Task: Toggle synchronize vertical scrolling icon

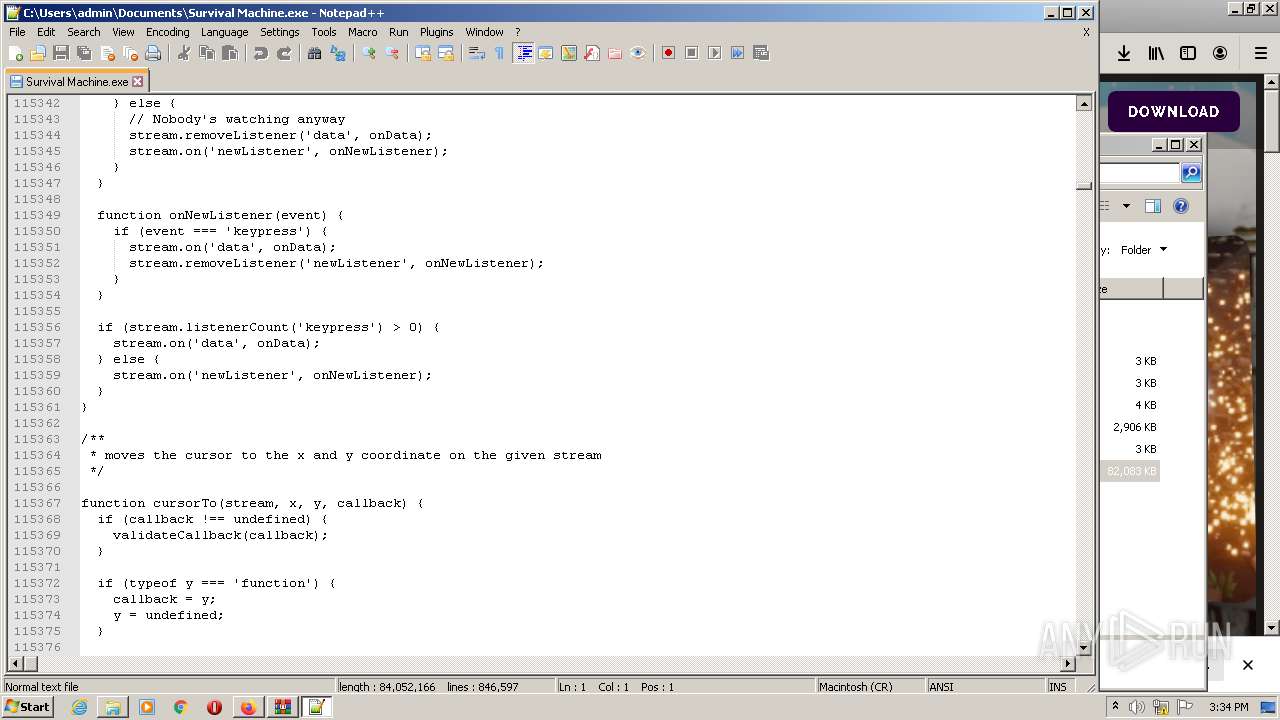Action: coord(423,53)
